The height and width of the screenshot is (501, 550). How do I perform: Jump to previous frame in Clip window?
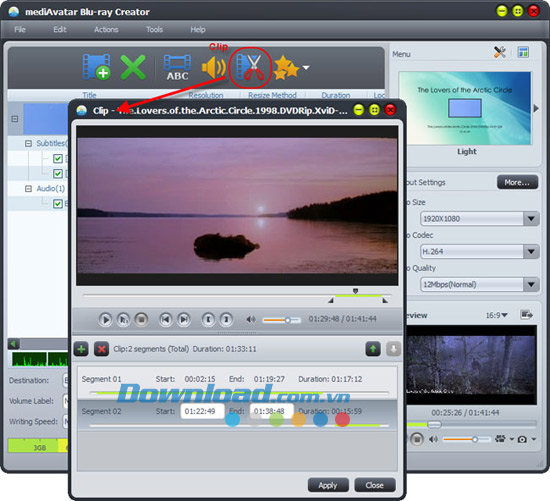tap(166, 319)
